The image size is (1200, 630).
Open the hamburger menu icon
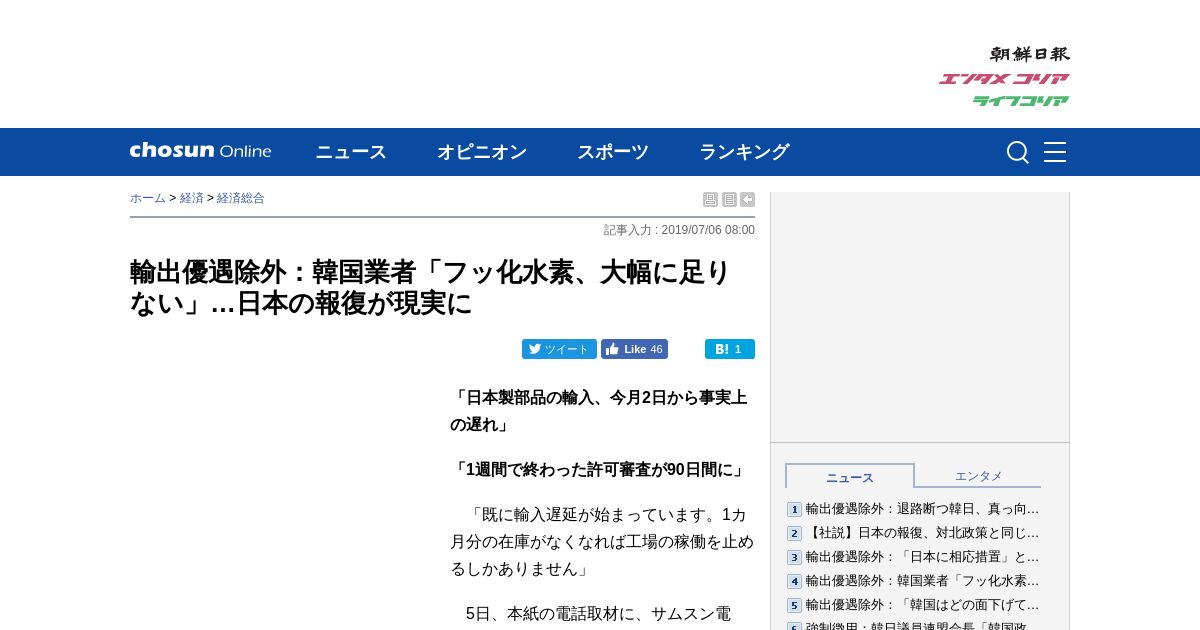tap(1055, 152)
